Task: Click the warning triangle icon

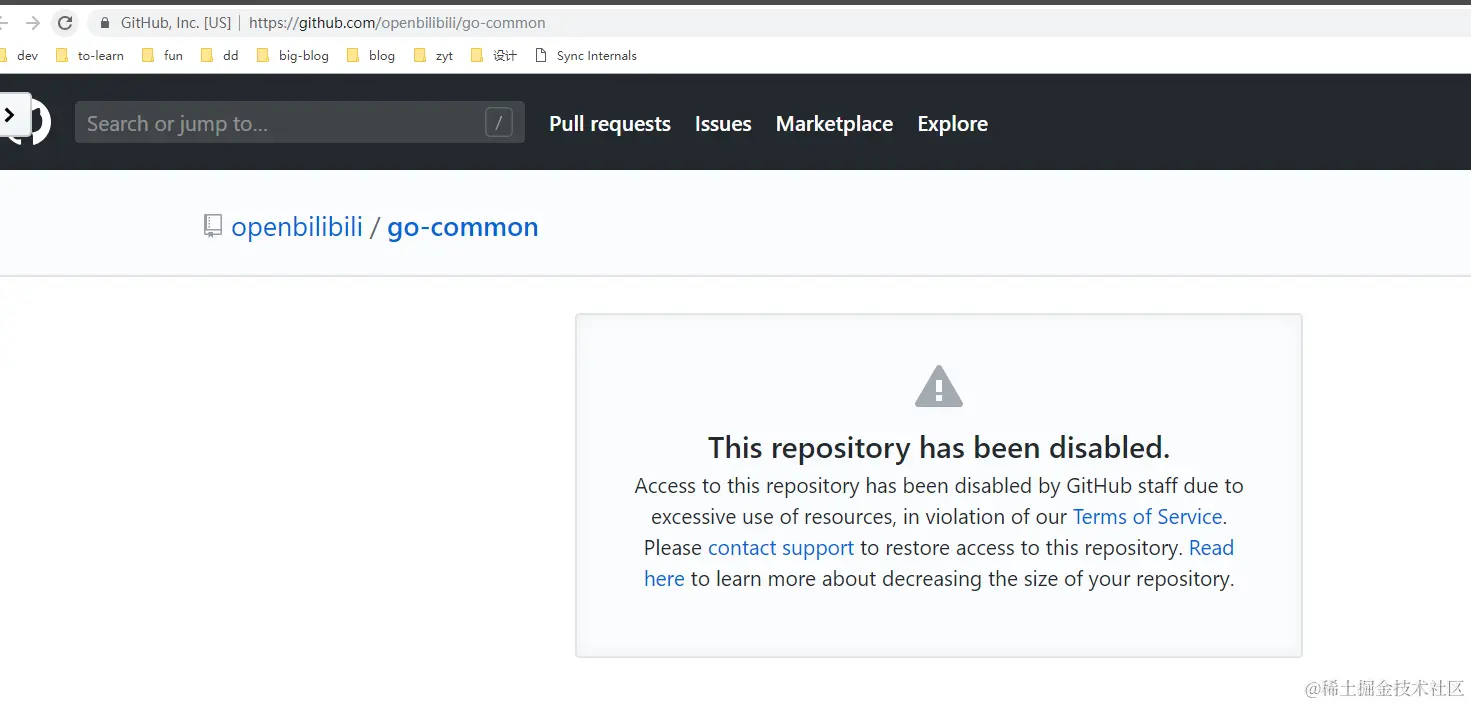Action: (x=939, y=386)
